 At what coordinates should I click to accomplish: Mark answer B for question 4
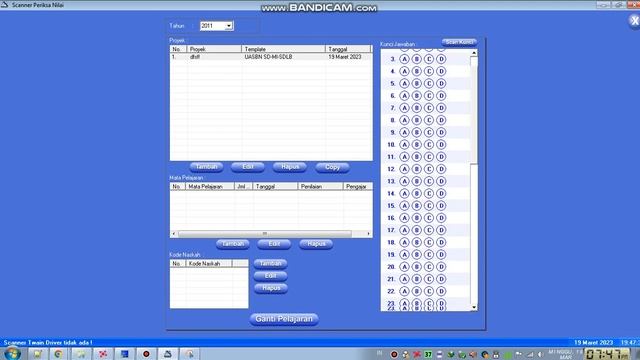(416, 71)
